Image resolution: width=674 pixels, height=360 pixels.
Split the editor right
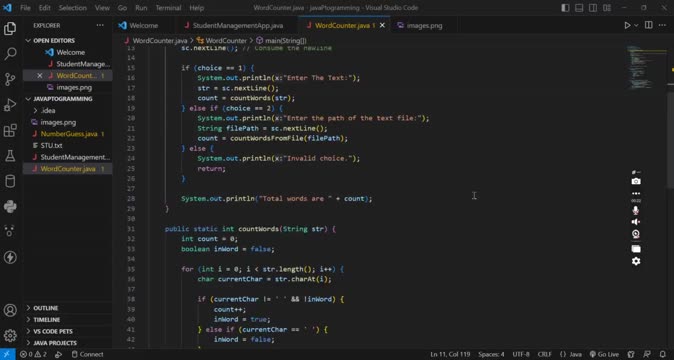tap(649, 25)
